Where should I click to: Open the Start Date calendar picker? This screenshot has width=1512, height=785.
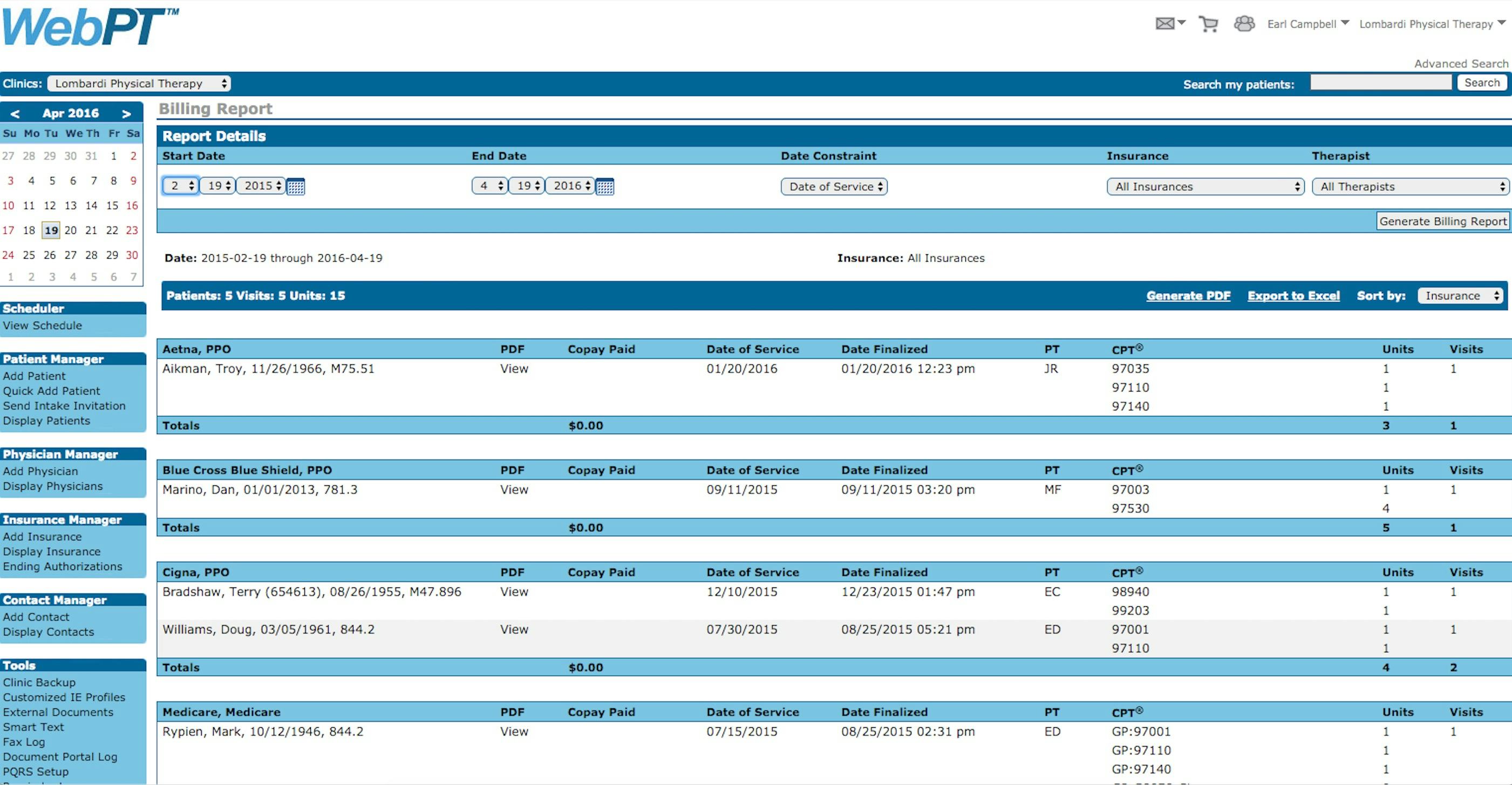click(x=296, y=187)
